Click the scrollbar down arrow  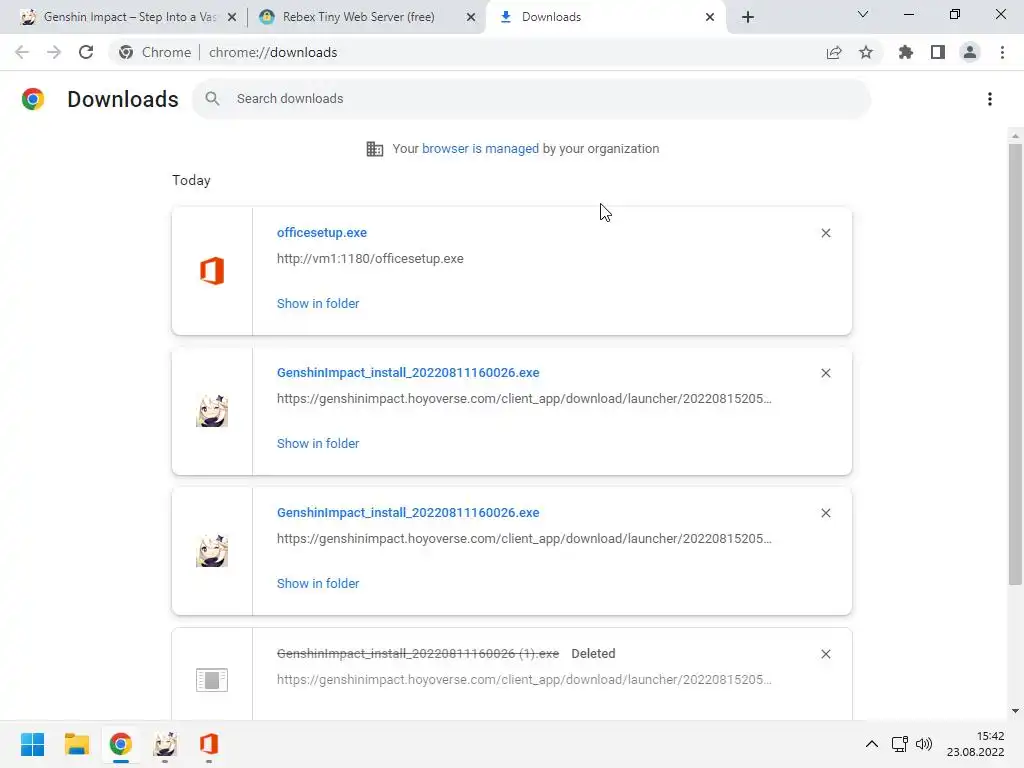coord(1015,711)
